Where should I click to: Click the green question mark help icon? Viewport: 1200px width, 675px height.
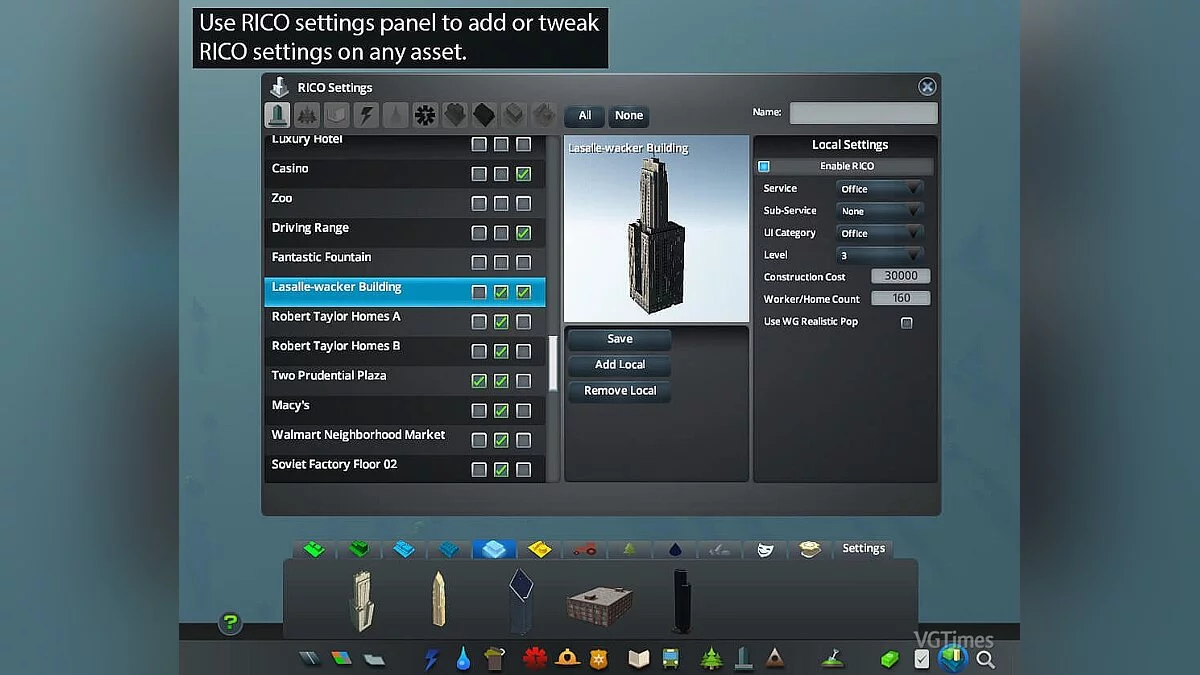coord(230,624)
